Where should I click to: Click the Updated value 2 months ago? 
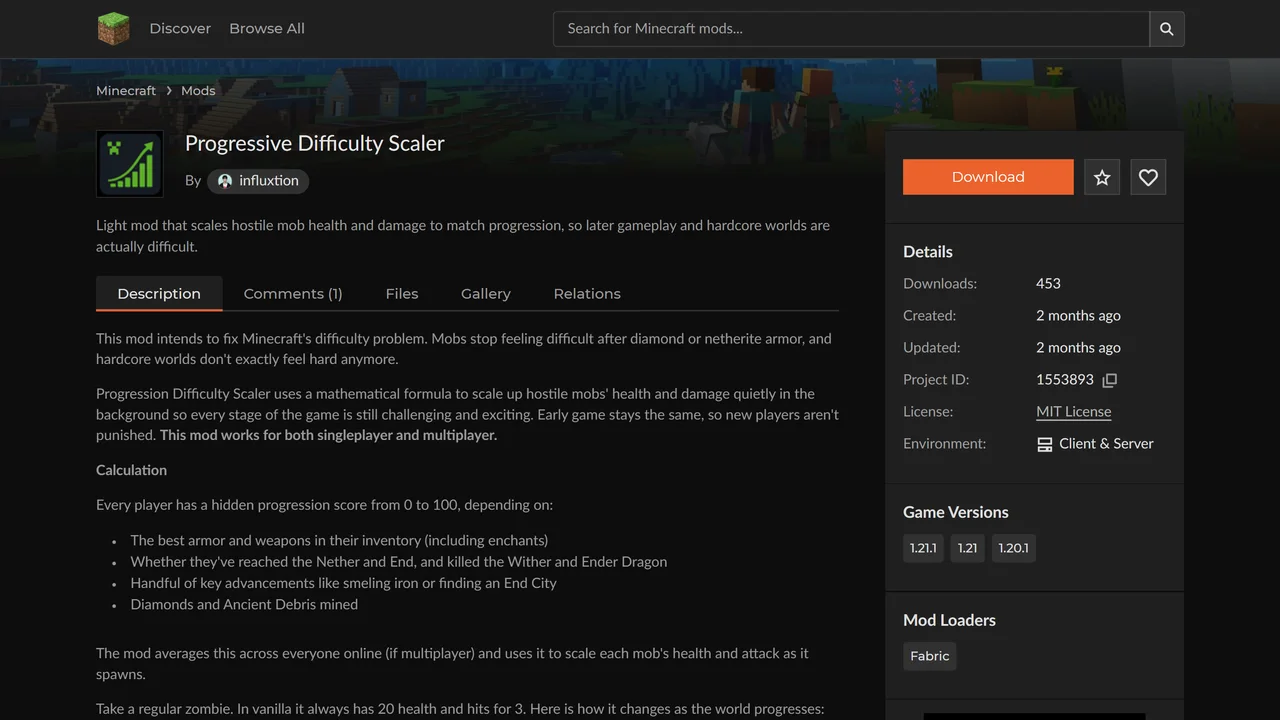coord(1078,348)
